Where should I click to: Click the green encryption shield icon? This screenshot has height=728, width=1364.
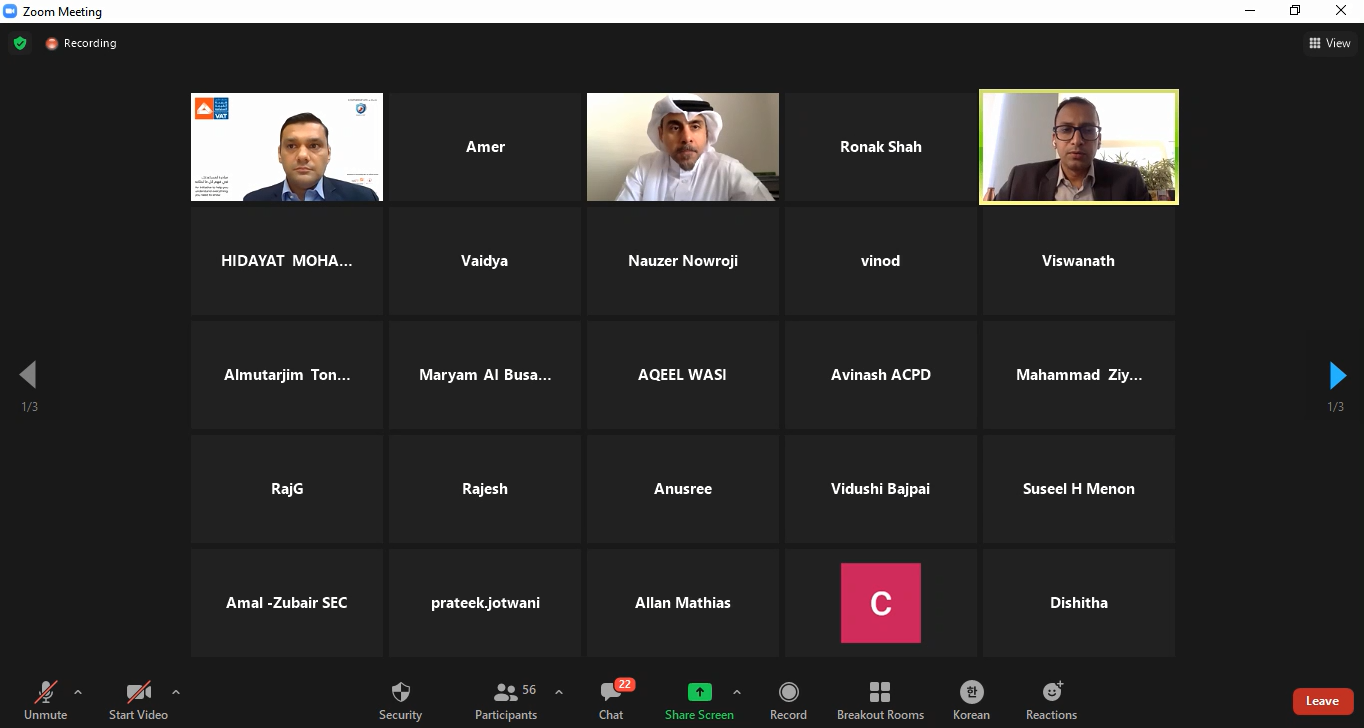click(19, 43)
